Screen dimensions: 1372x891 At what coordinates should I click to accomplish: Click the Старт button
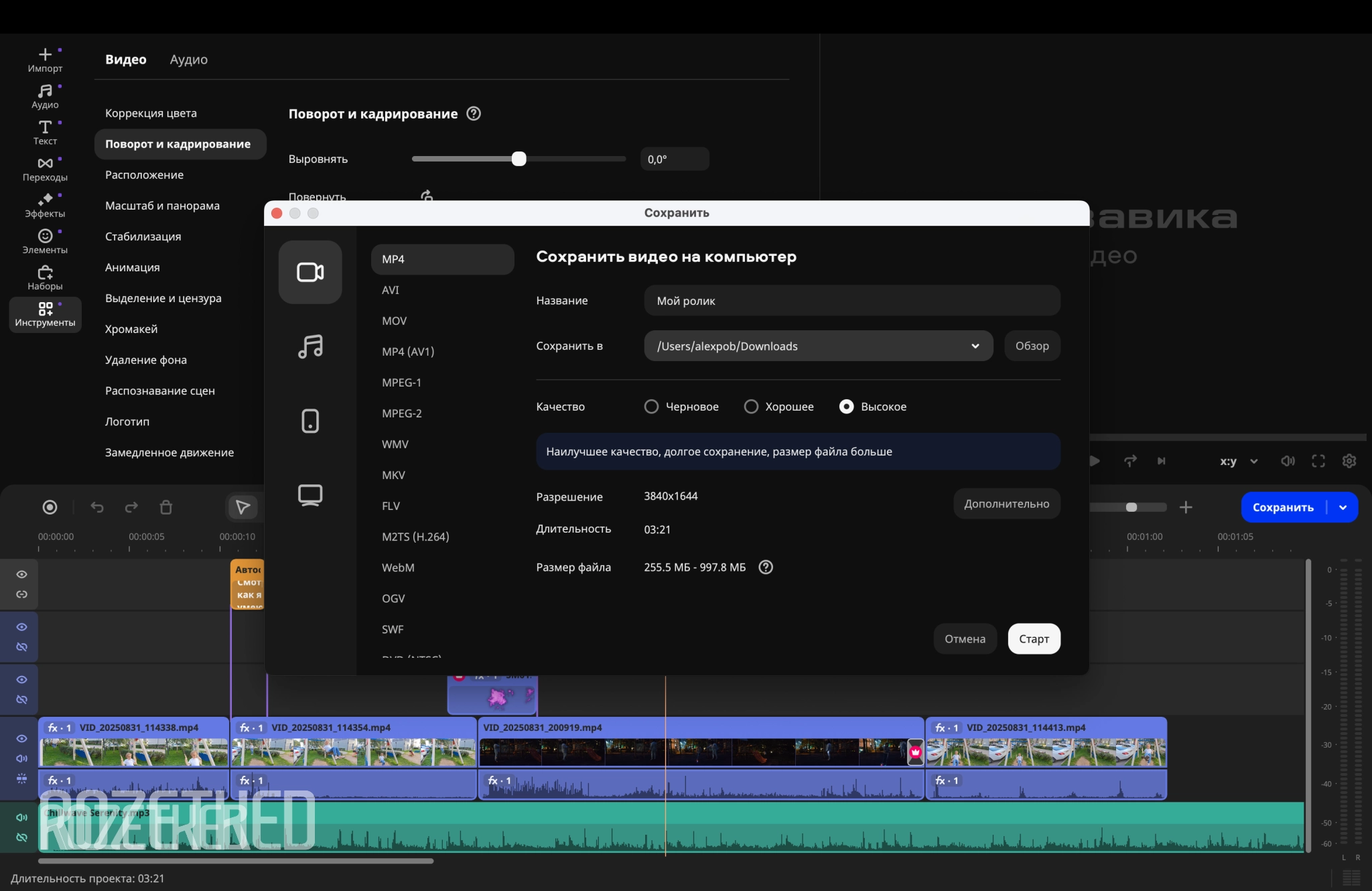coord(1034,639)
